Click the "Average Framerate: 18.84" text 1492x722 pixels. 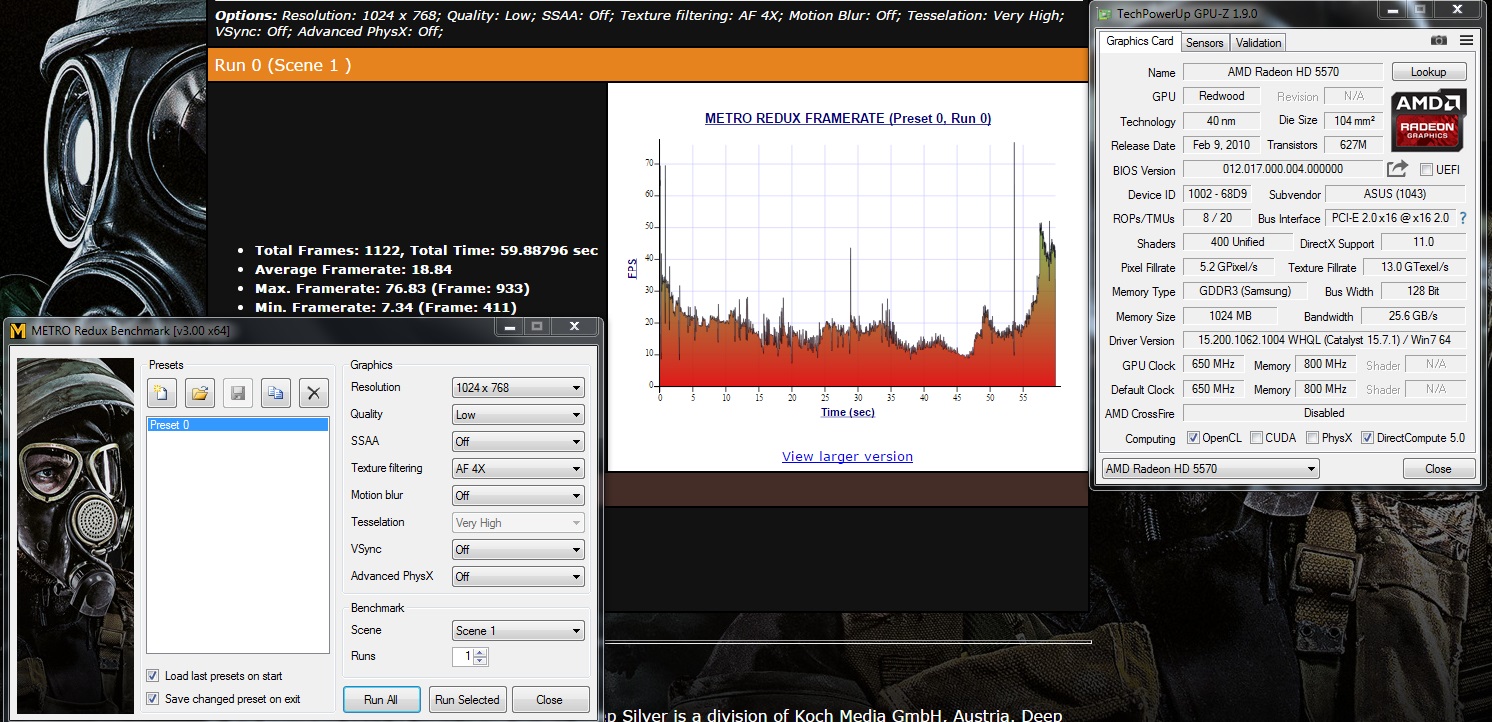[x=353, y=270]
